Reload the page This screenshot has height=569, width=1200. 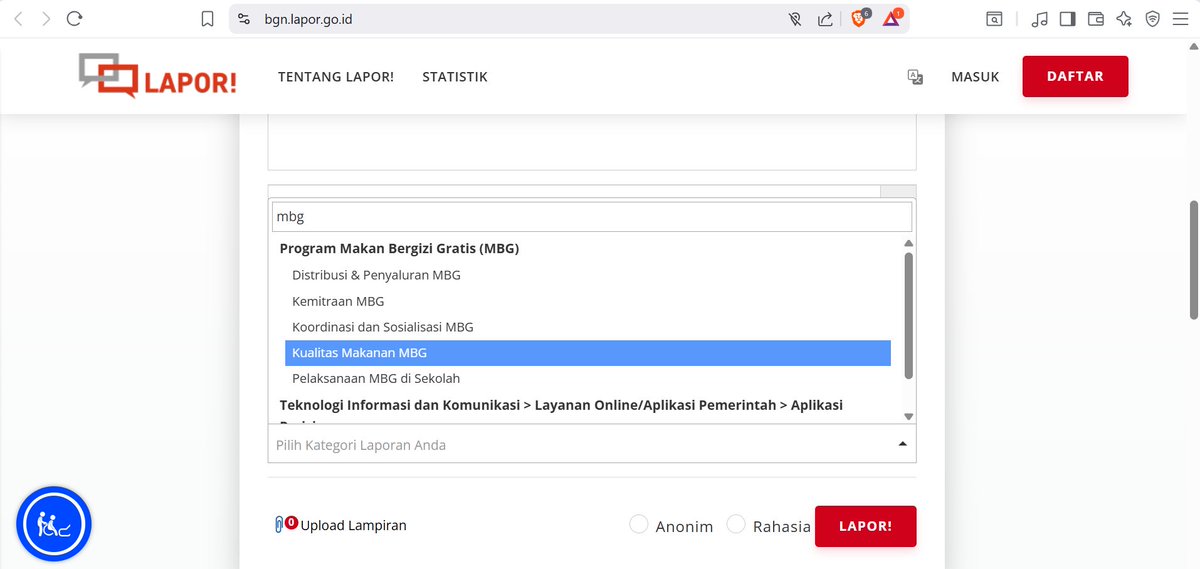click(x=75, y=18)
